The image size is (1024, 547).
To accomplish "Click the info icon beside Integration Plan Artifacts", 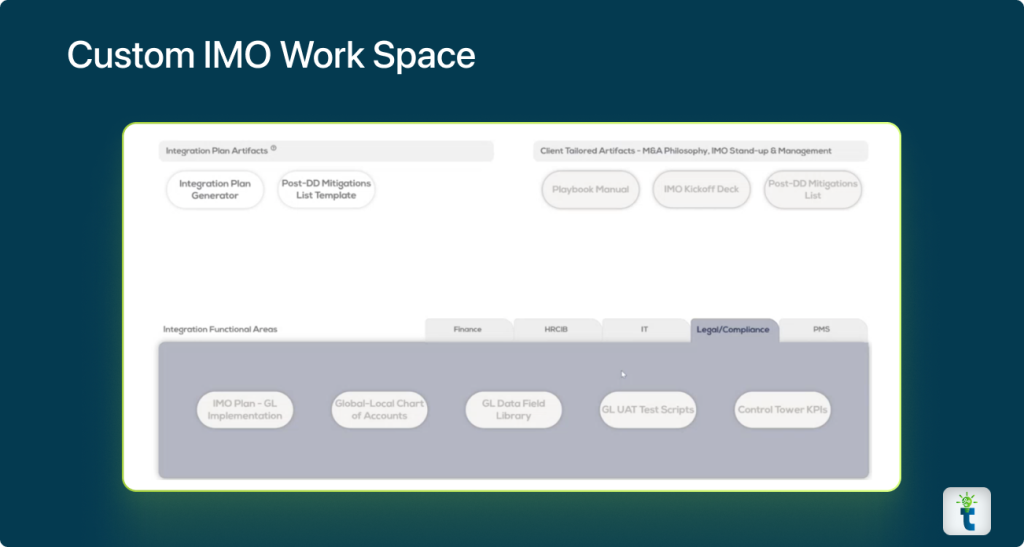I will click(273, 149).
